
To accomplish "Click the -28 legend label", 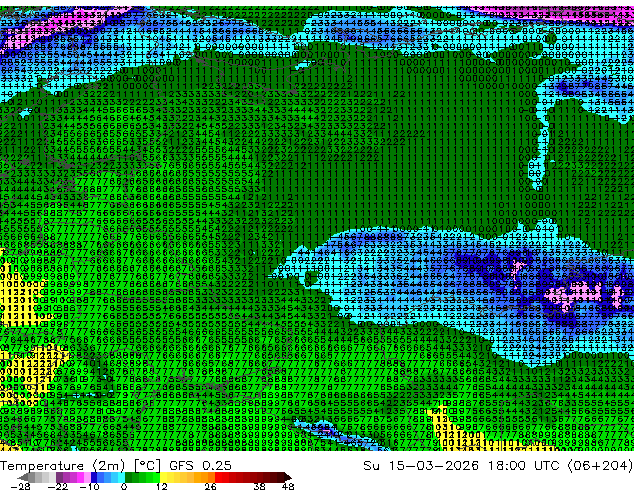I will click(20, 486).
